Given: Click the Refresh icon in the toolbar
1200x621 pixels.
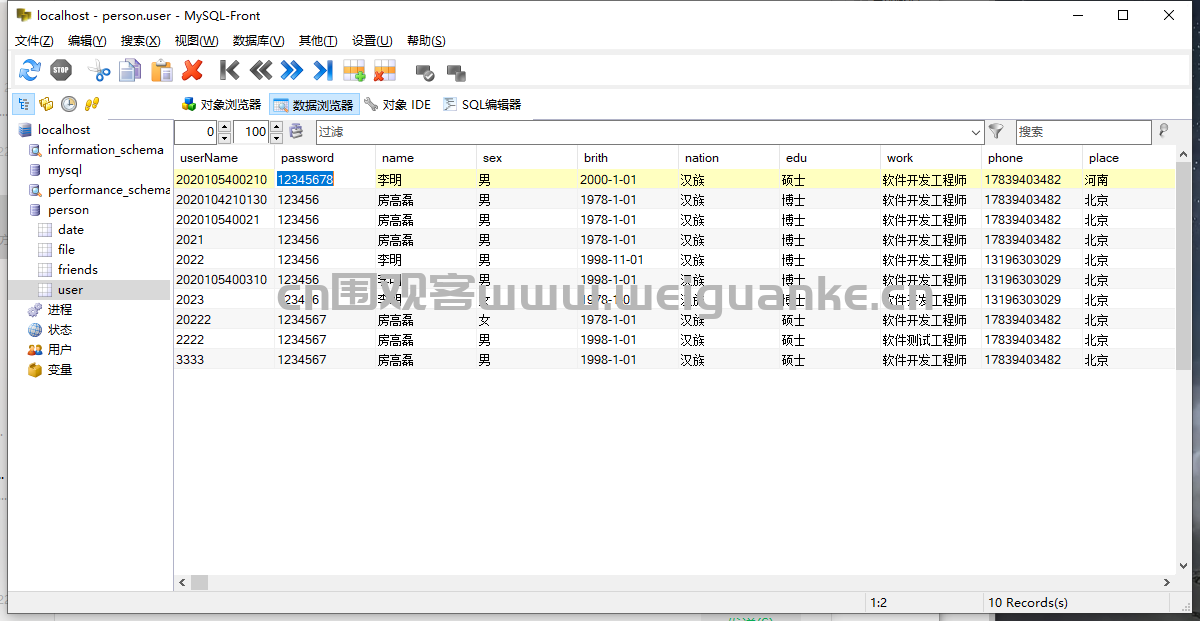Looking at the screenshot, I should [x=30, y=70].
